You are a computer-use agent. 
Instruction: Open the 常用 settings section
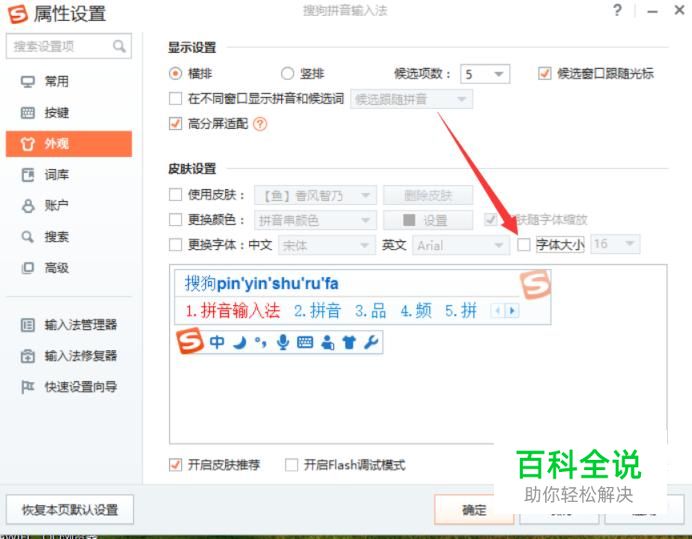pyautogui.click(x=69, y=82)
